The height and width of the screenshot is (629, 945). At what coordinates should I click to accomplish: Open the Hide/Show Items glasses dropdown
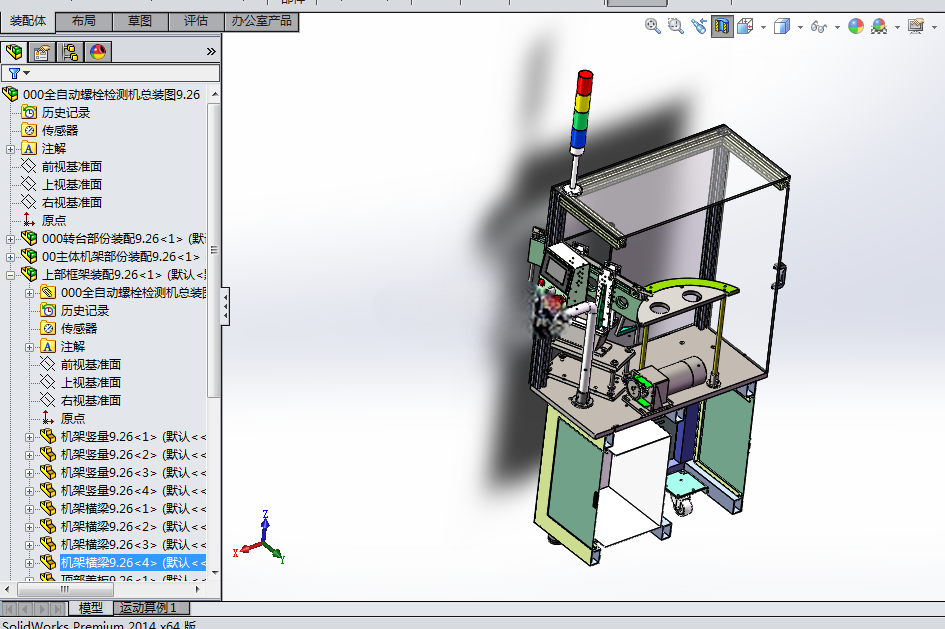tap(837, 27)
